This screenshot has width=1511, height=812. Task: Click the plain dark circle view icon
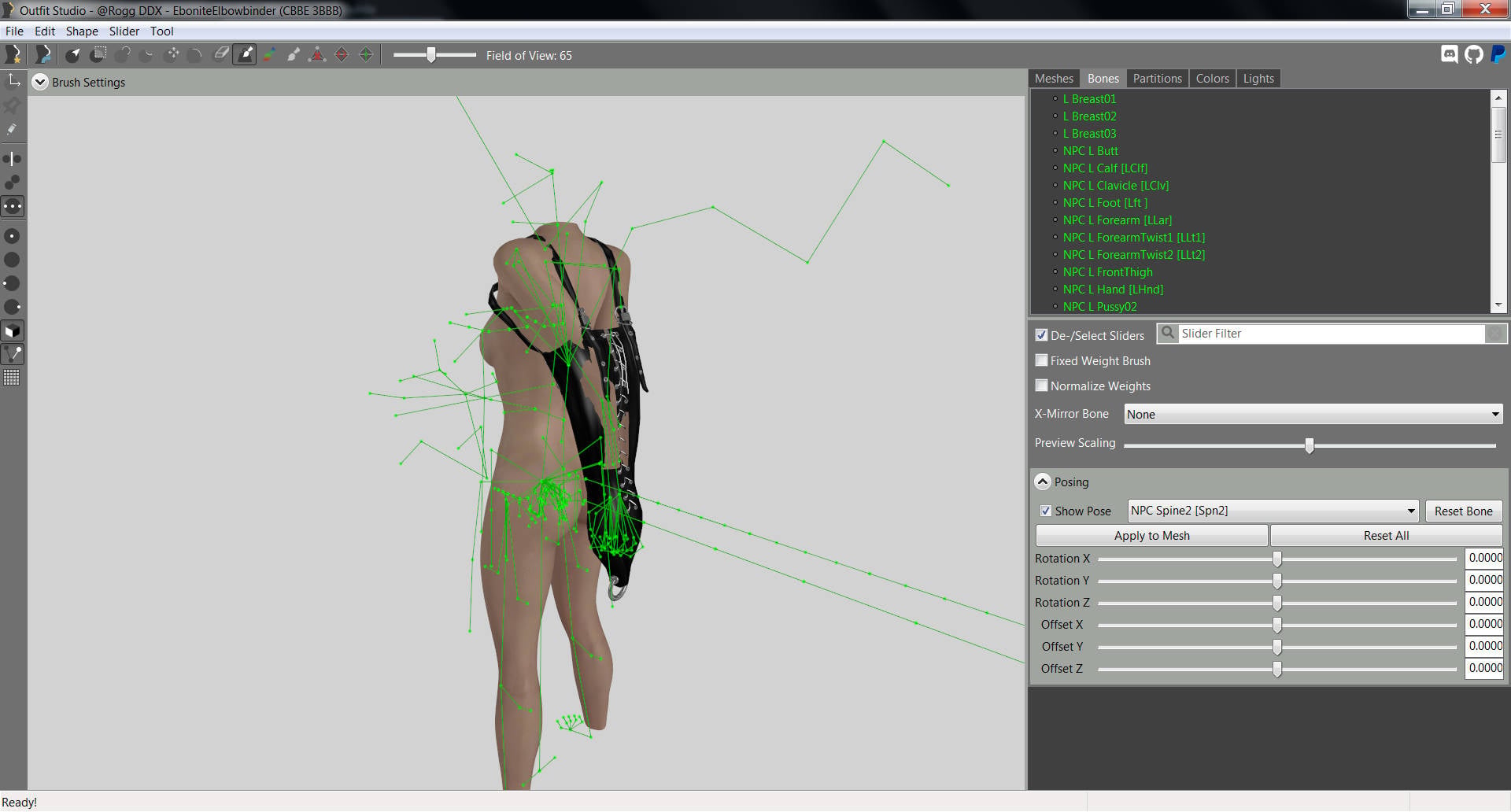(x=13, y=260)
